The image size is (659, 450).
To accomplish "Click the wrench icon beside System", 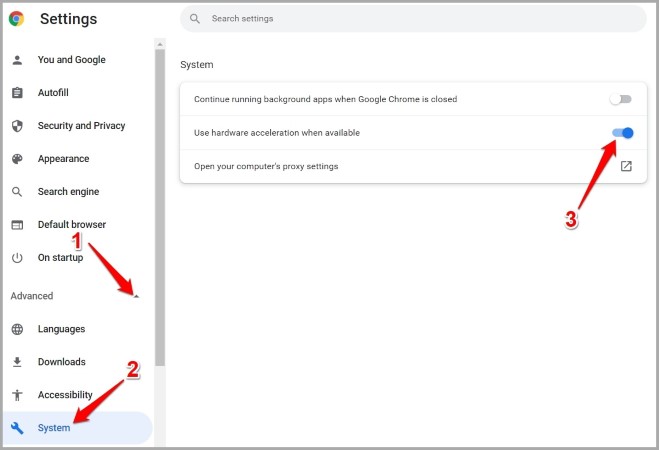I will pyautogui.click(x=17, y=428).
